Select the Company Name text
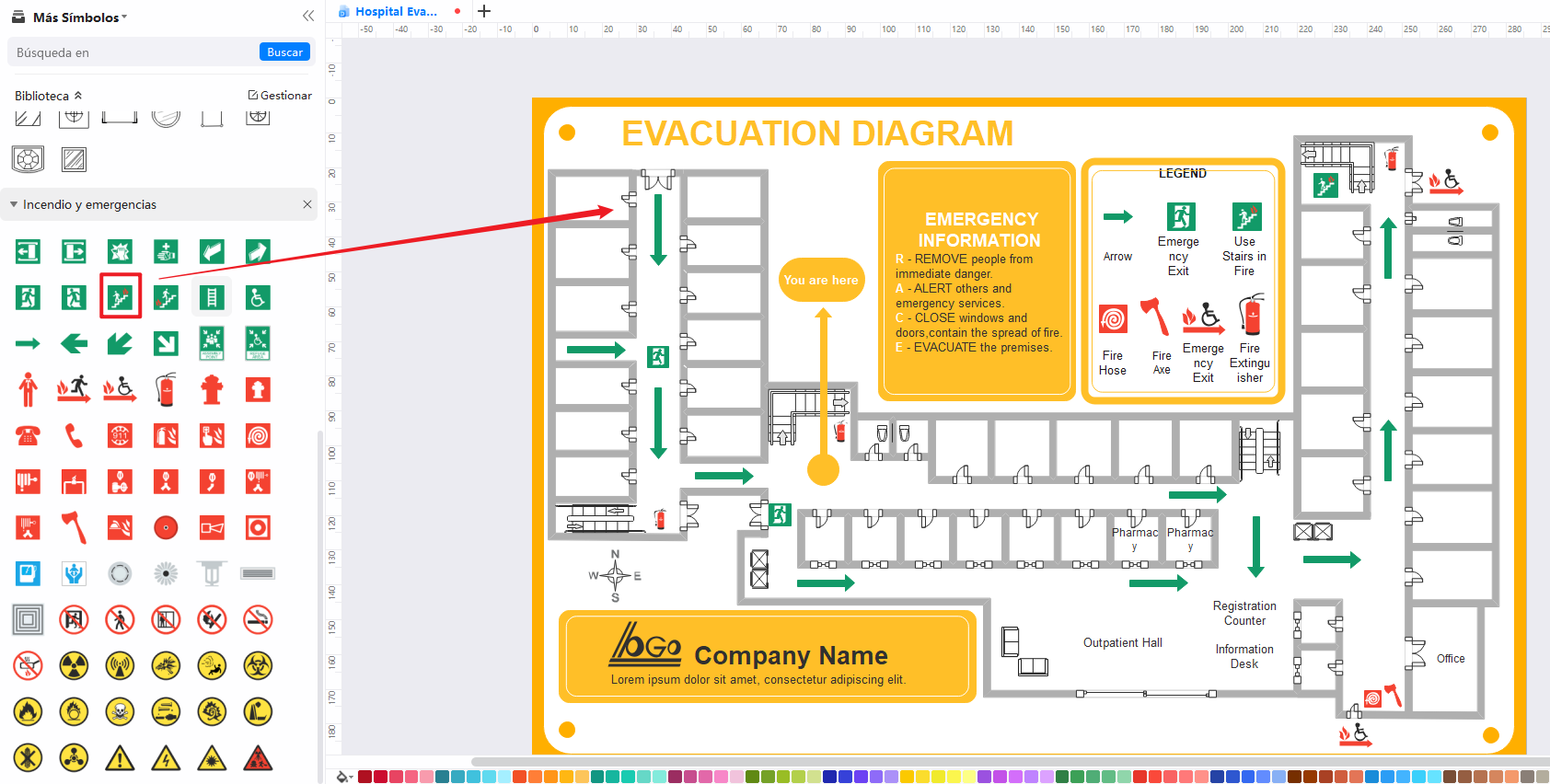1550x784 pixels. 791,655
